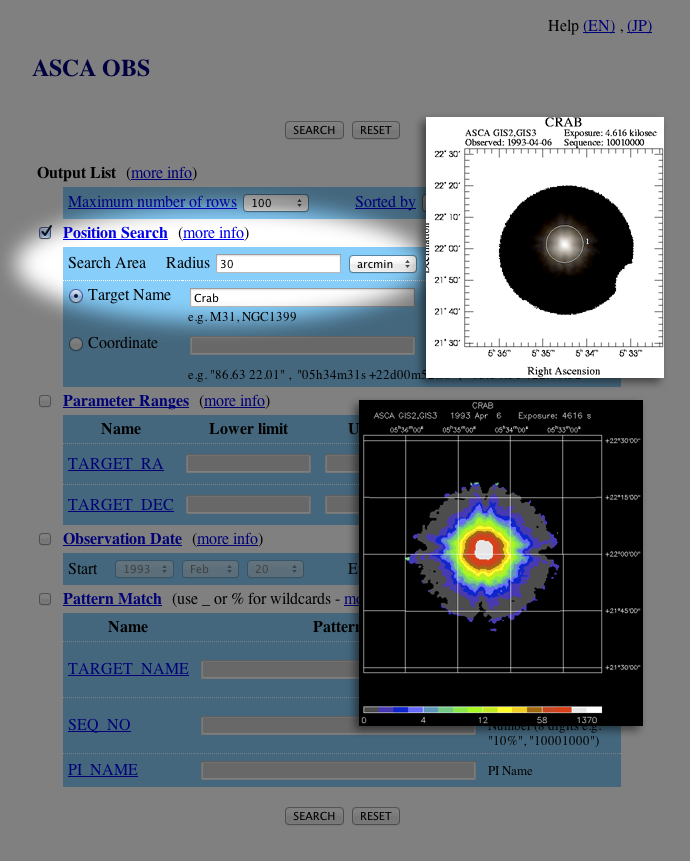Open the Start month dropdown Feb
This screenshot has height=861, width=690.
(210, 569)
